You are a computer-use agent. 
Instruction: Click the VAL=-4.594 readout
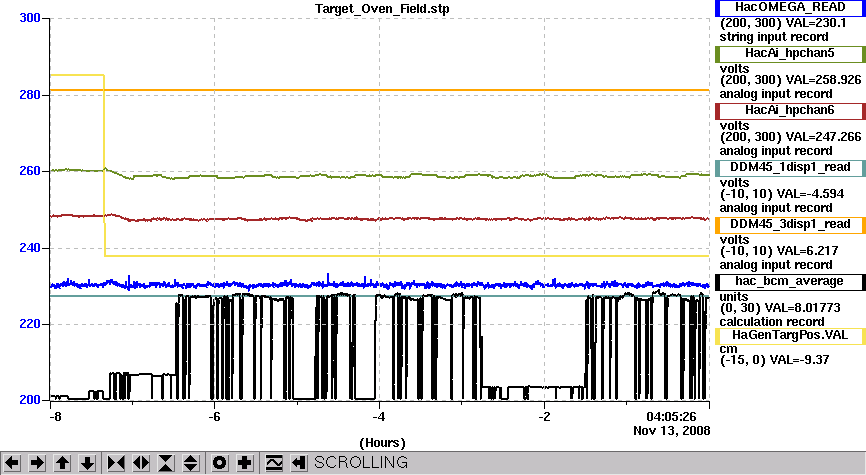[x=810, y=194]
